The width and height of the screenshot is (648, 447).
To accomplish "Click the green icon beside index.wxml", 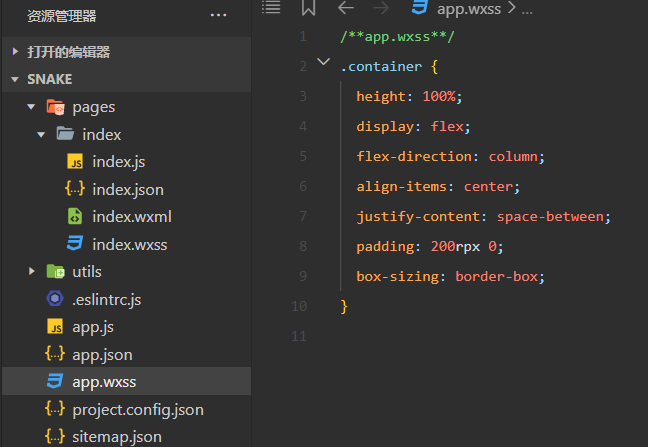I will pos(75,216).
